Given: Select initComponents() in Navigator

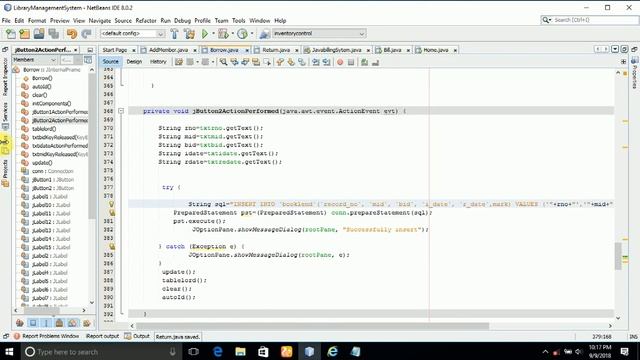Looking at the screenshot, I should pos(51,104).
